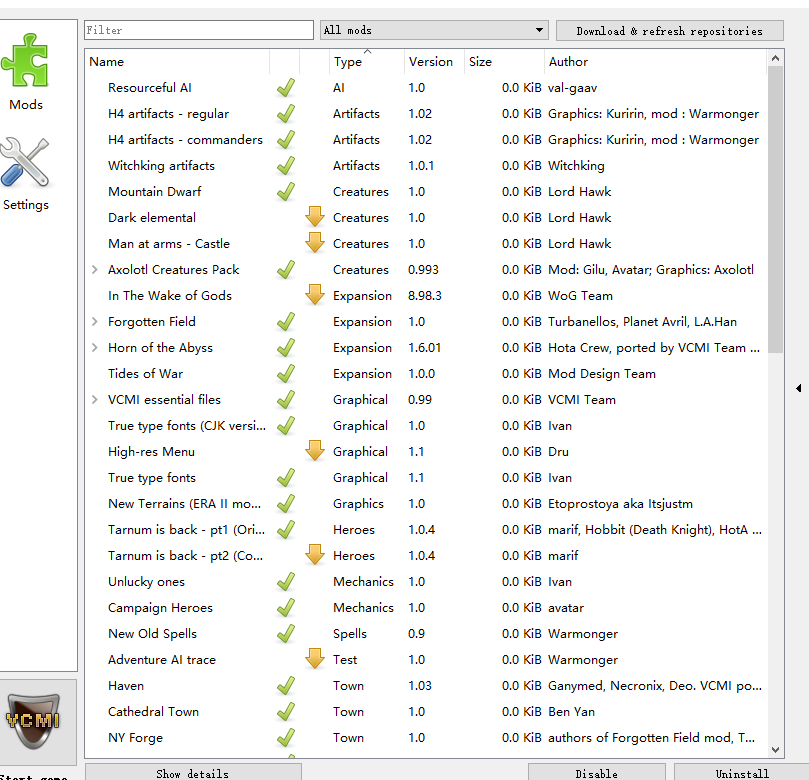Sort the list by Author column
Screen dimensions: 809x780
pos(655,62)
